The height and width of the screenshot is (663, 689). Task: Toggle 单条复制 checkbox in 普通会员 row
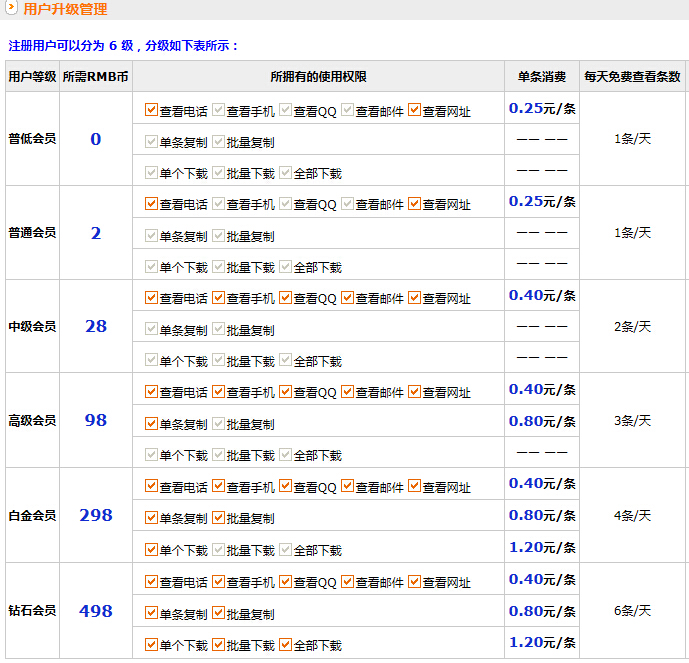(151, 236)
